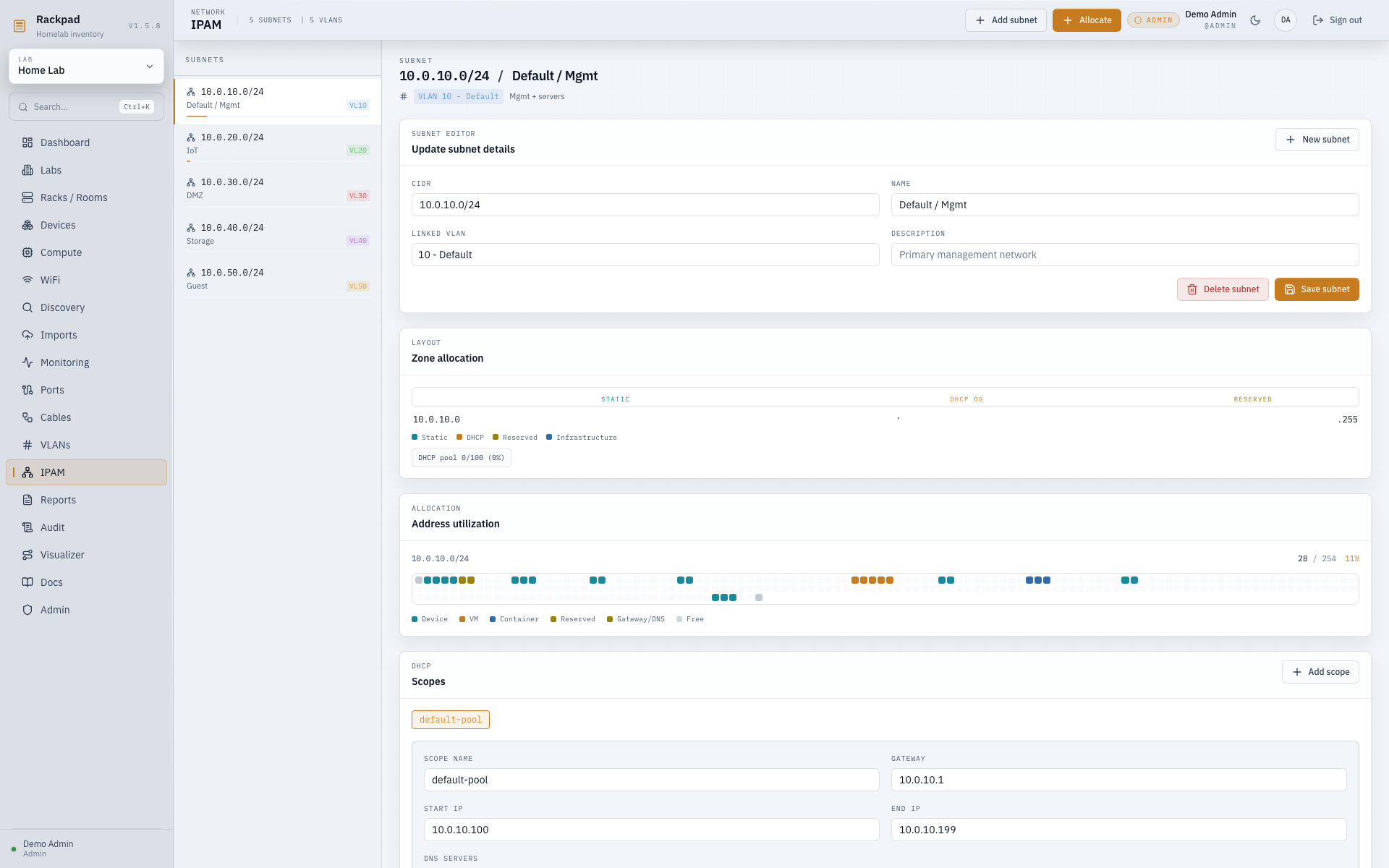Expand the Home Lab selector
The height and width of the screenshot is (868, 1389).
click(x=86, y=66)
